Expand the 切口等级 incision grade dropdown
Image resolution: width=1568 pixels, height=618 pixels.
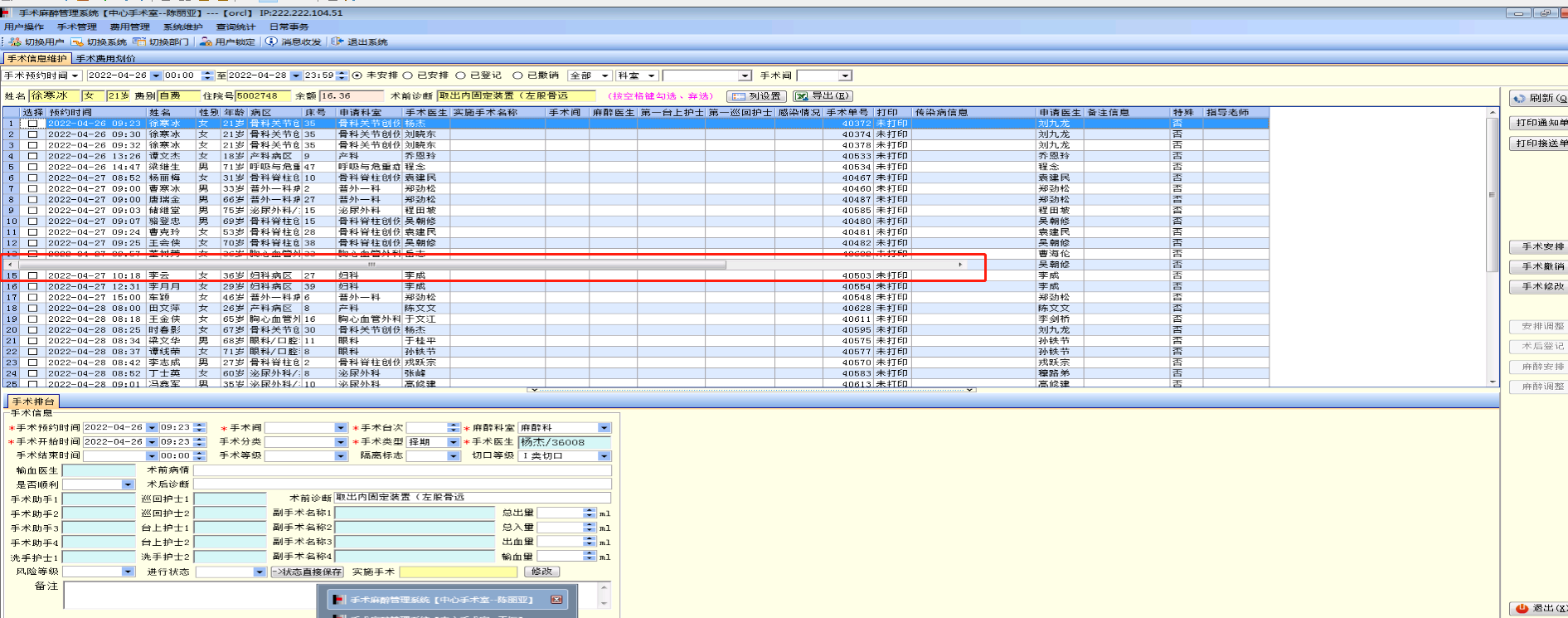click(x=604, y=456)
